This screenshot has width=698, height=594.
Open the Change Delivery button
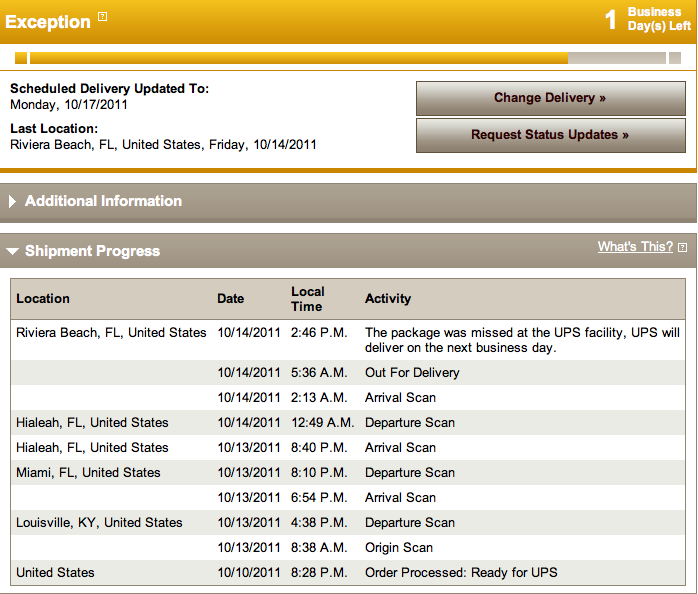pyautogui.click(x=551, y=98)
